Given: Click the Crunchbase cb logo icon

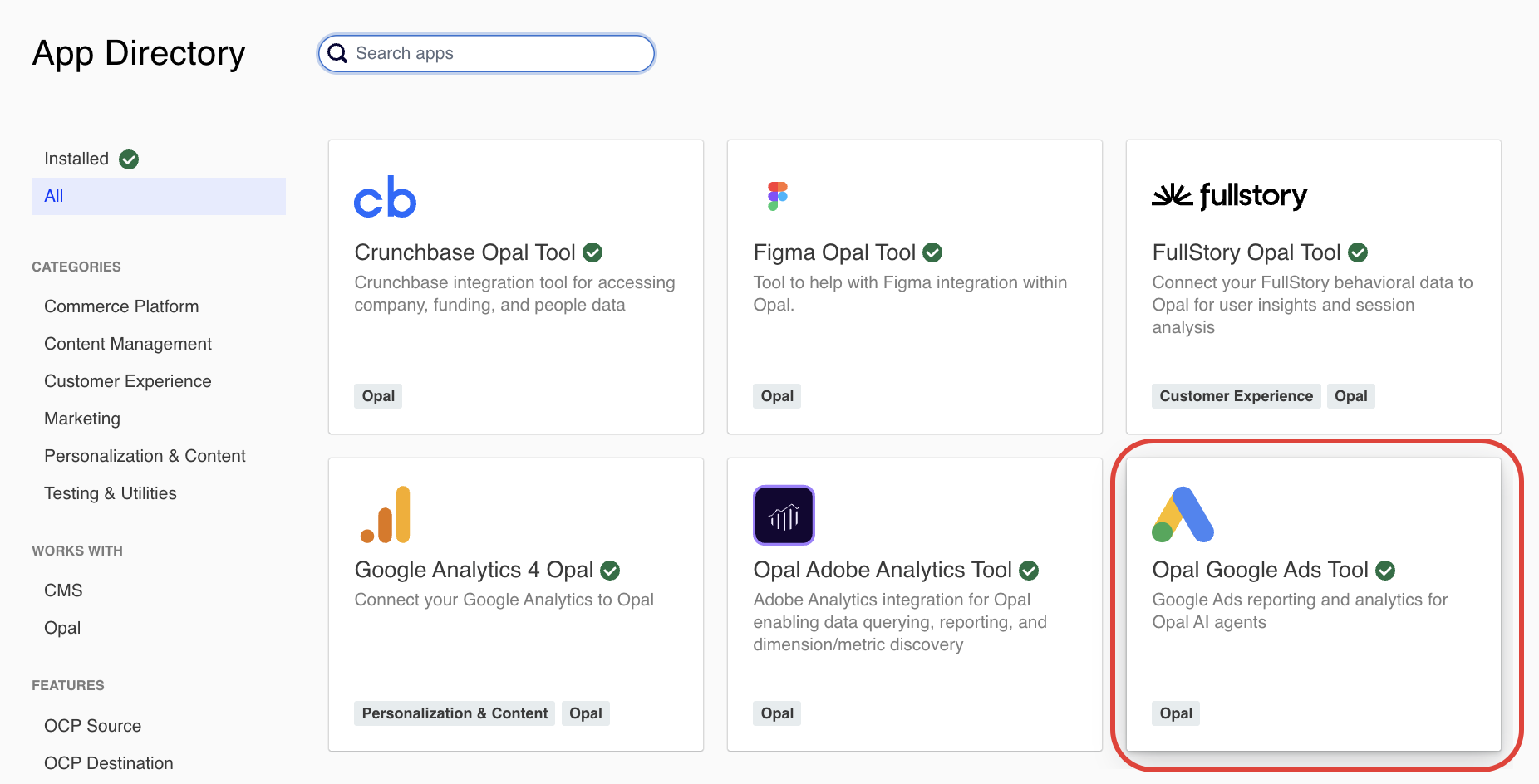Looking at the screenshot, I should [385, 197].
